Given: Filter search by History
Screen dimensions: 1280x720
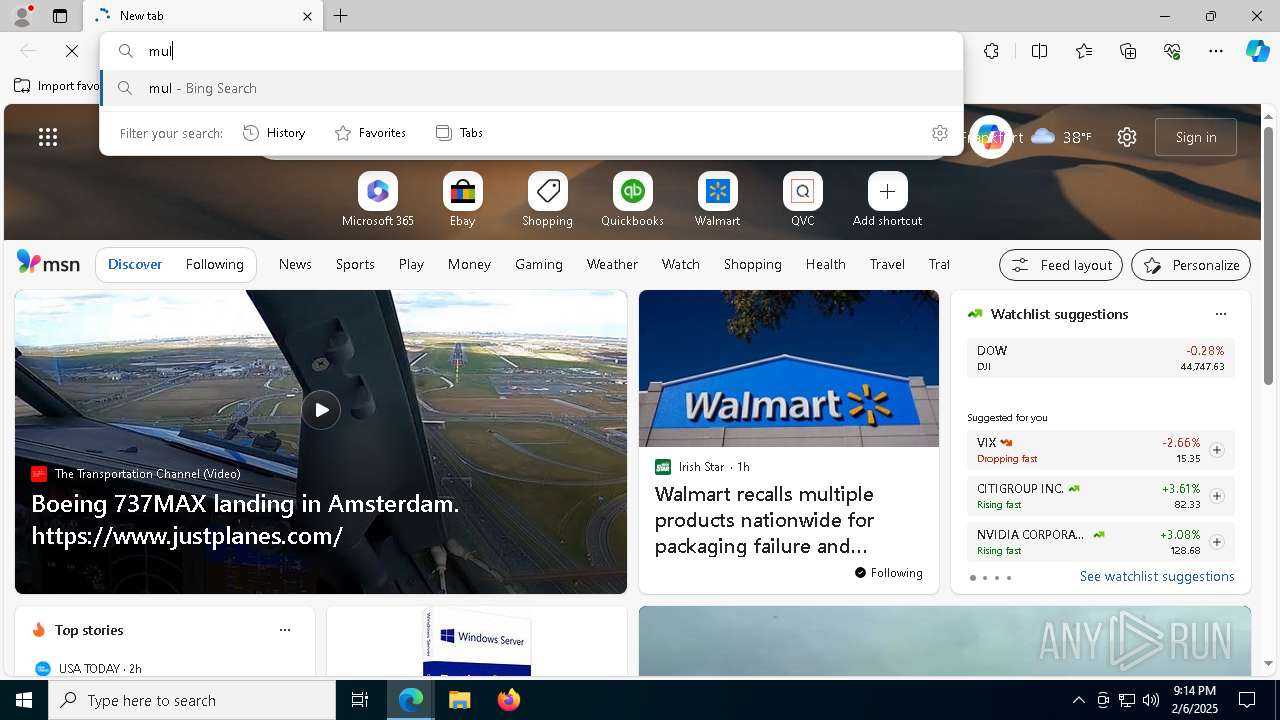Looking at the screenshot, I should point(274,133).
